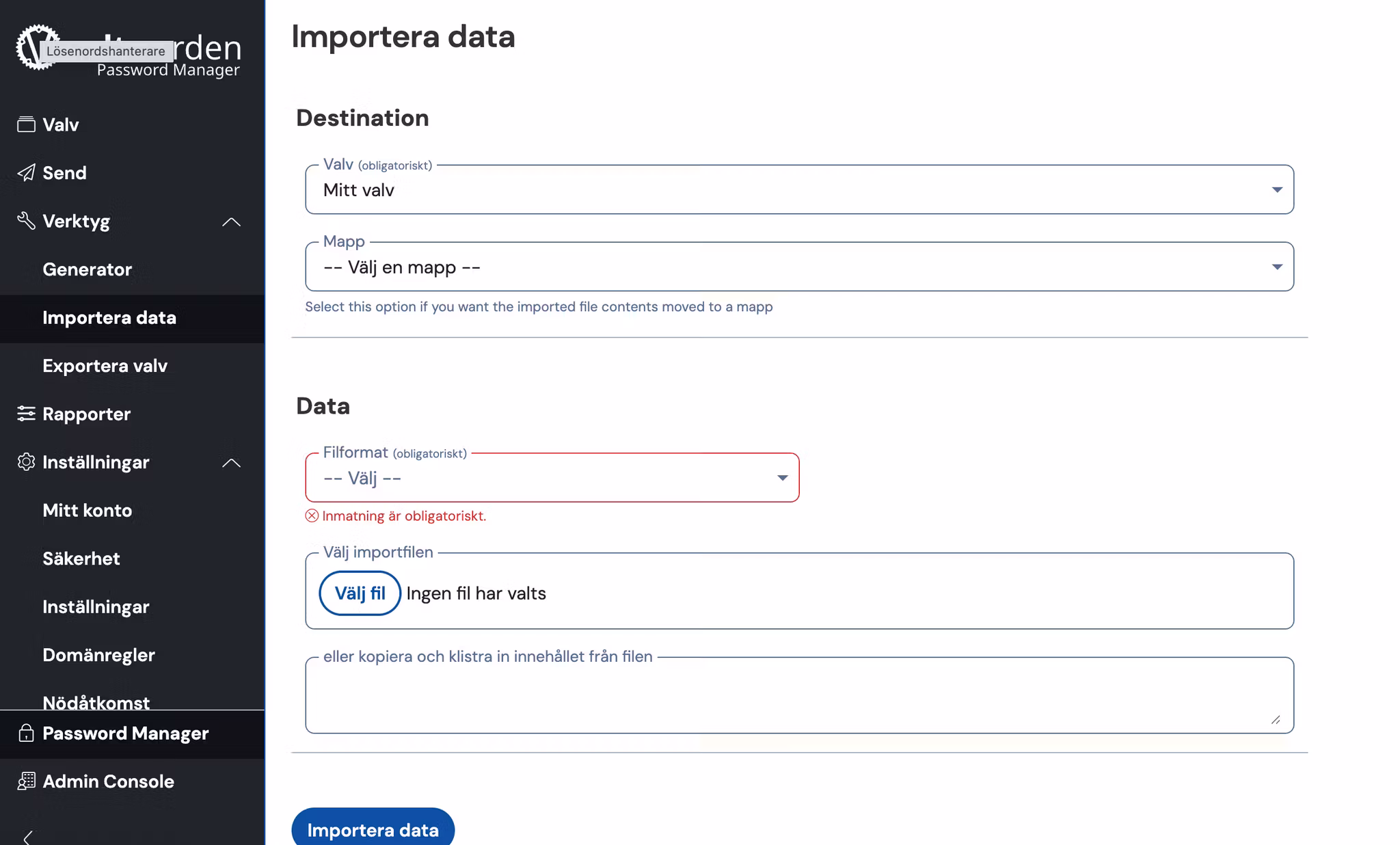Collapse the Inställningar section chevron
1400x845 pixels.
pyautogui.click(x=232, y=463)
